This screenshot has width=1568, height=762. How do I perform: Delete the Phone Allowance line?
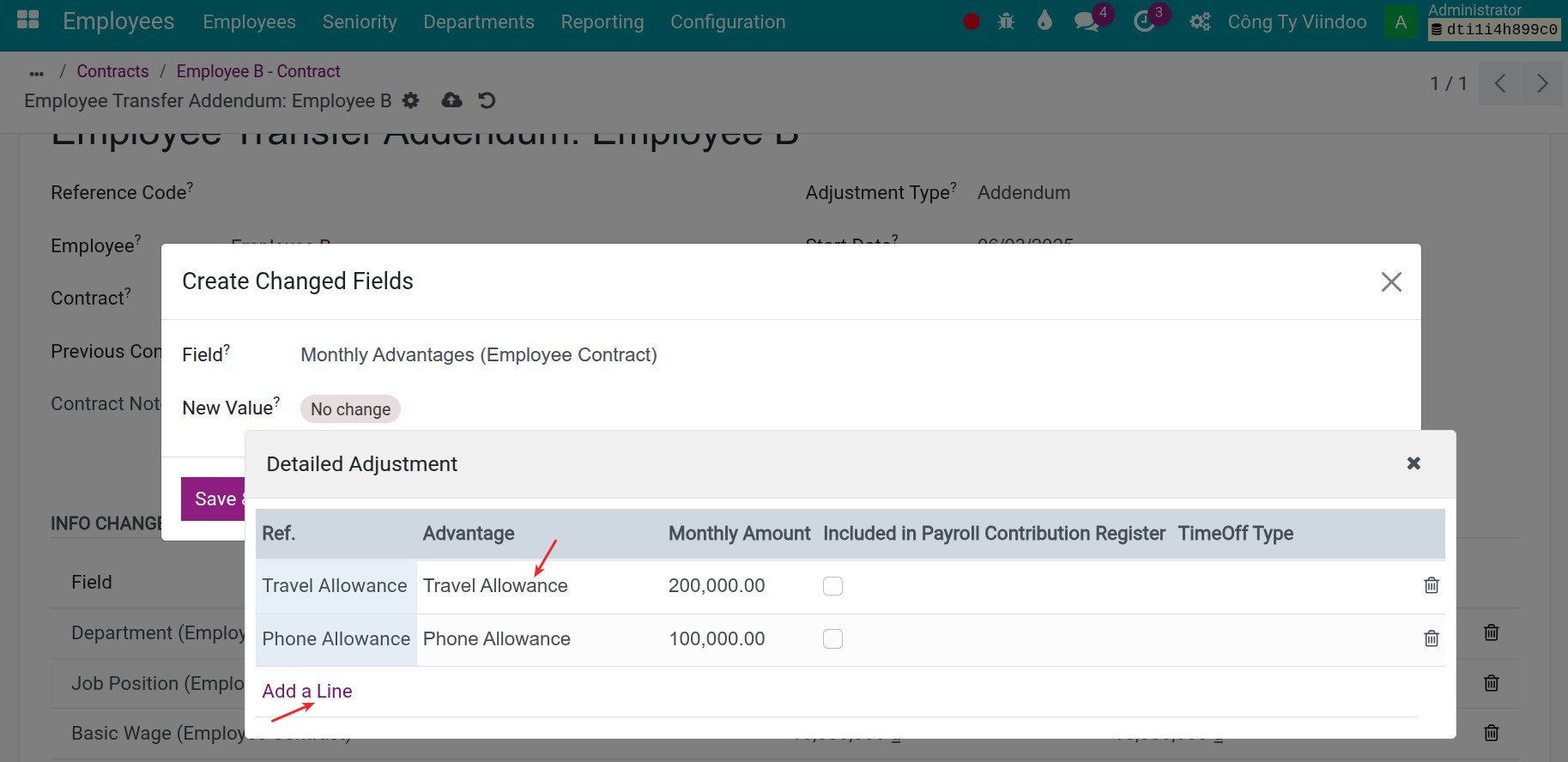point(1431,638)
